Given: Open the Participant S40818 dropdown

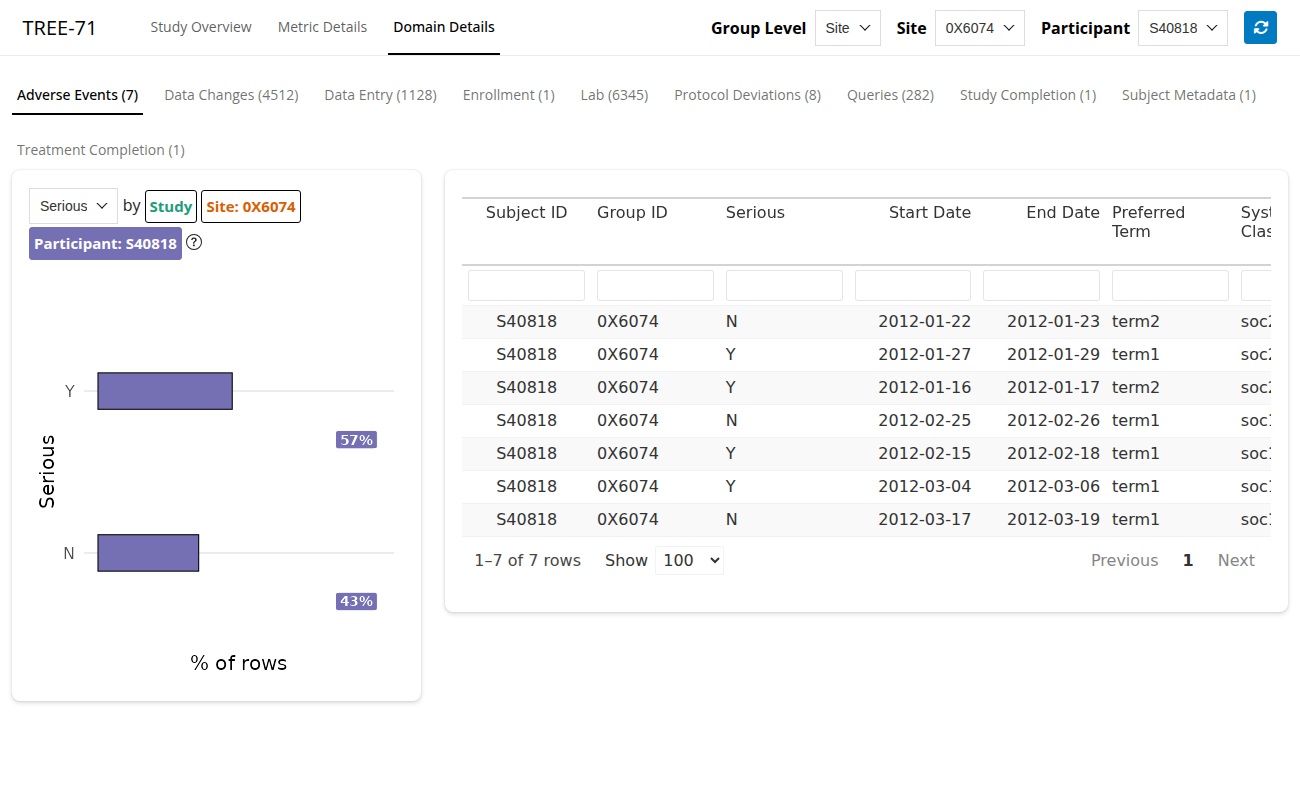Looking at the screenshot, I should (1182, 28).
